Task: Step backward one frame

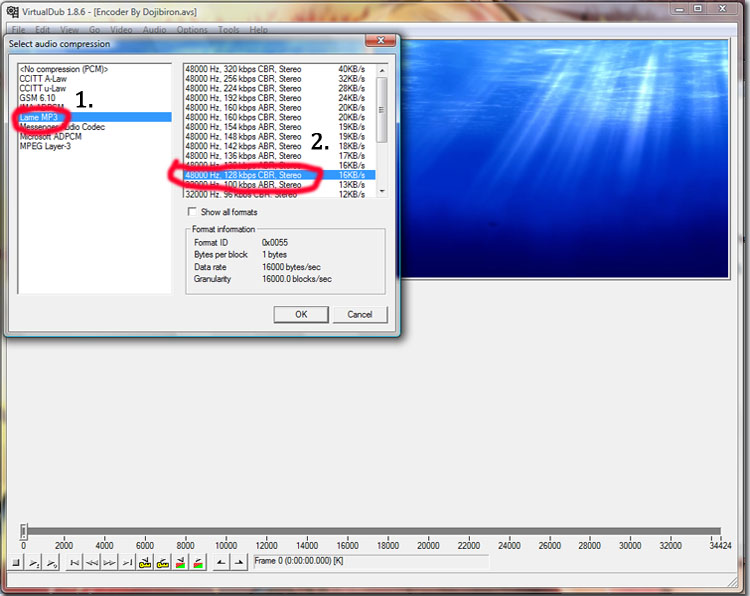Action: click(91, 563)
